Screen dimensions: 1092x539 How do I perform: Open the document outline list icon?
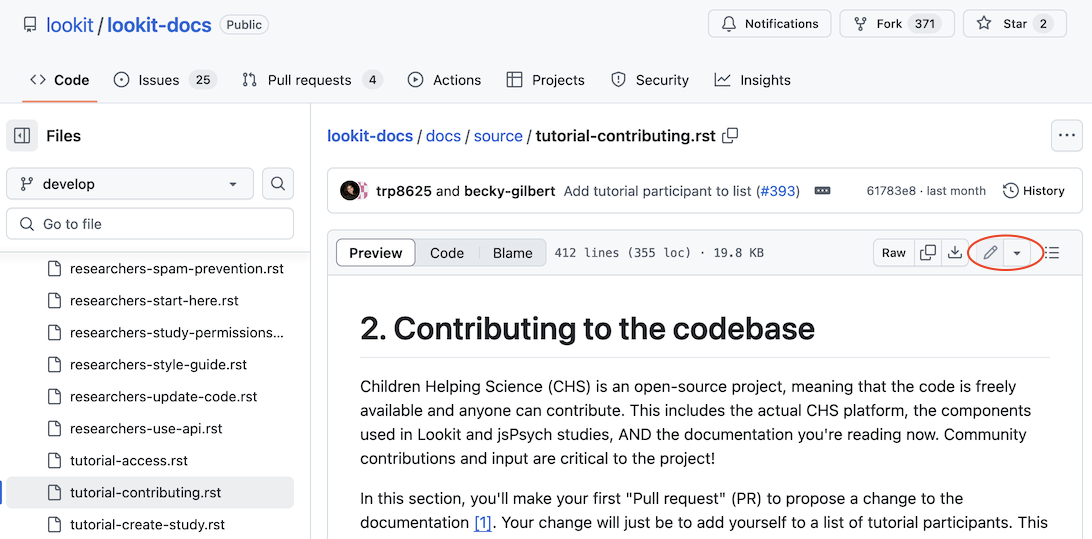[1052, 253]
